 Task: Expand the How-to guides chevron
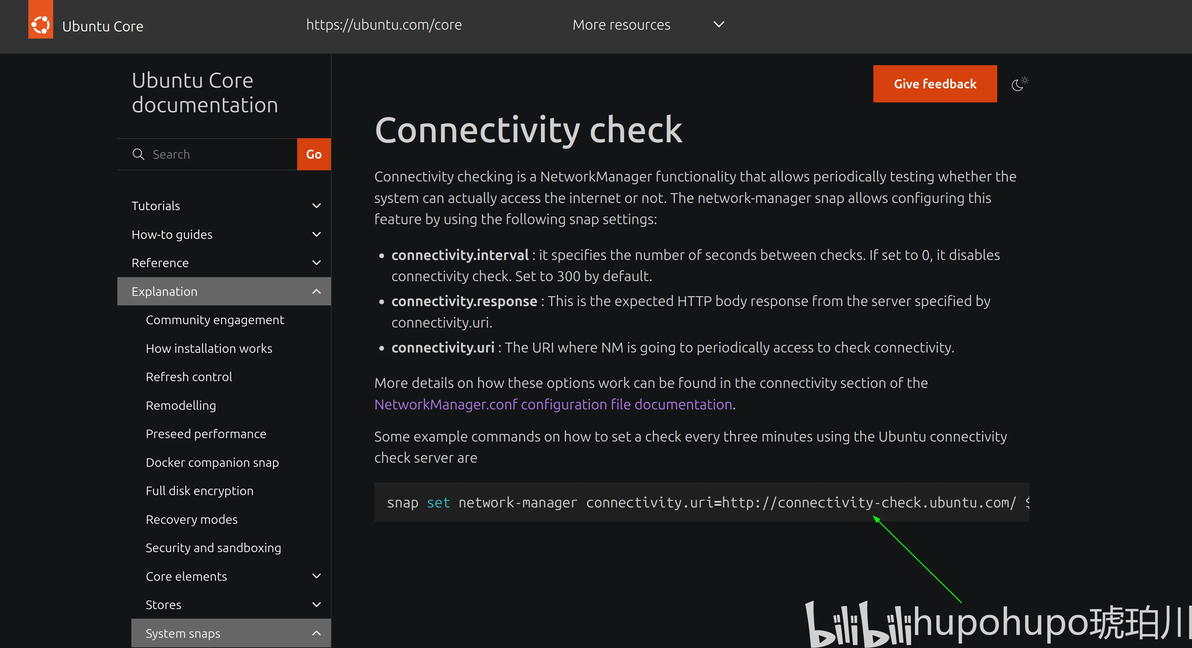click(x=316, y=234)
